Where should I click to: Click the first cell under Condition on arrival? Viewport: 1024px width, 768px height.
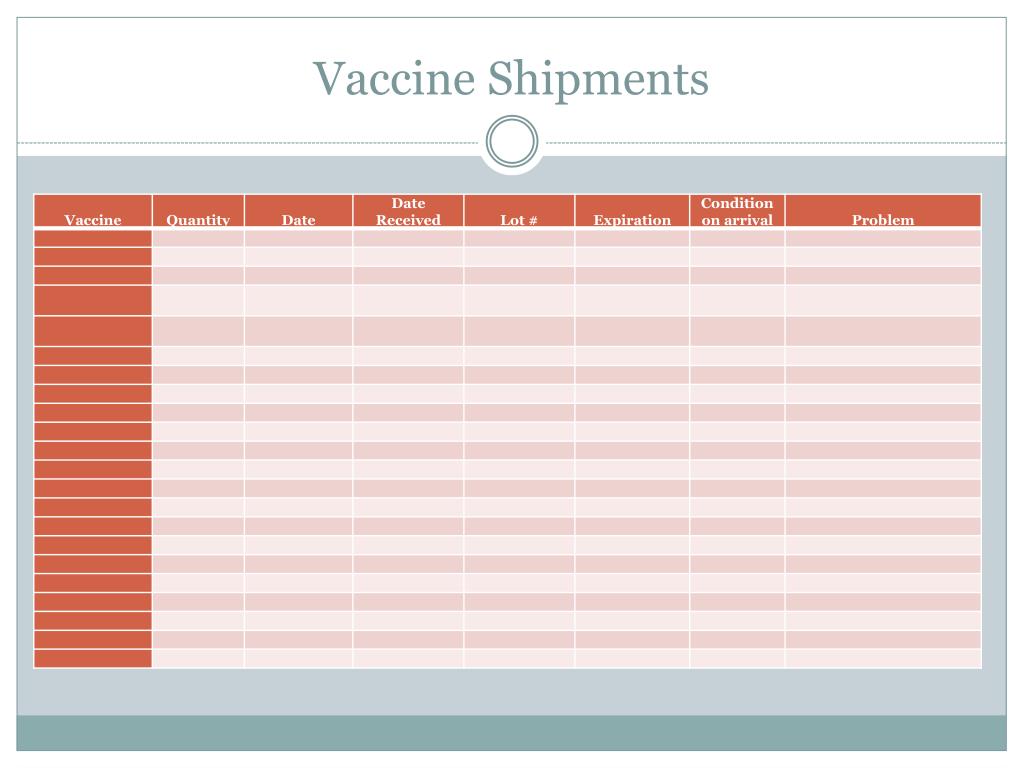tap(737, 238)
